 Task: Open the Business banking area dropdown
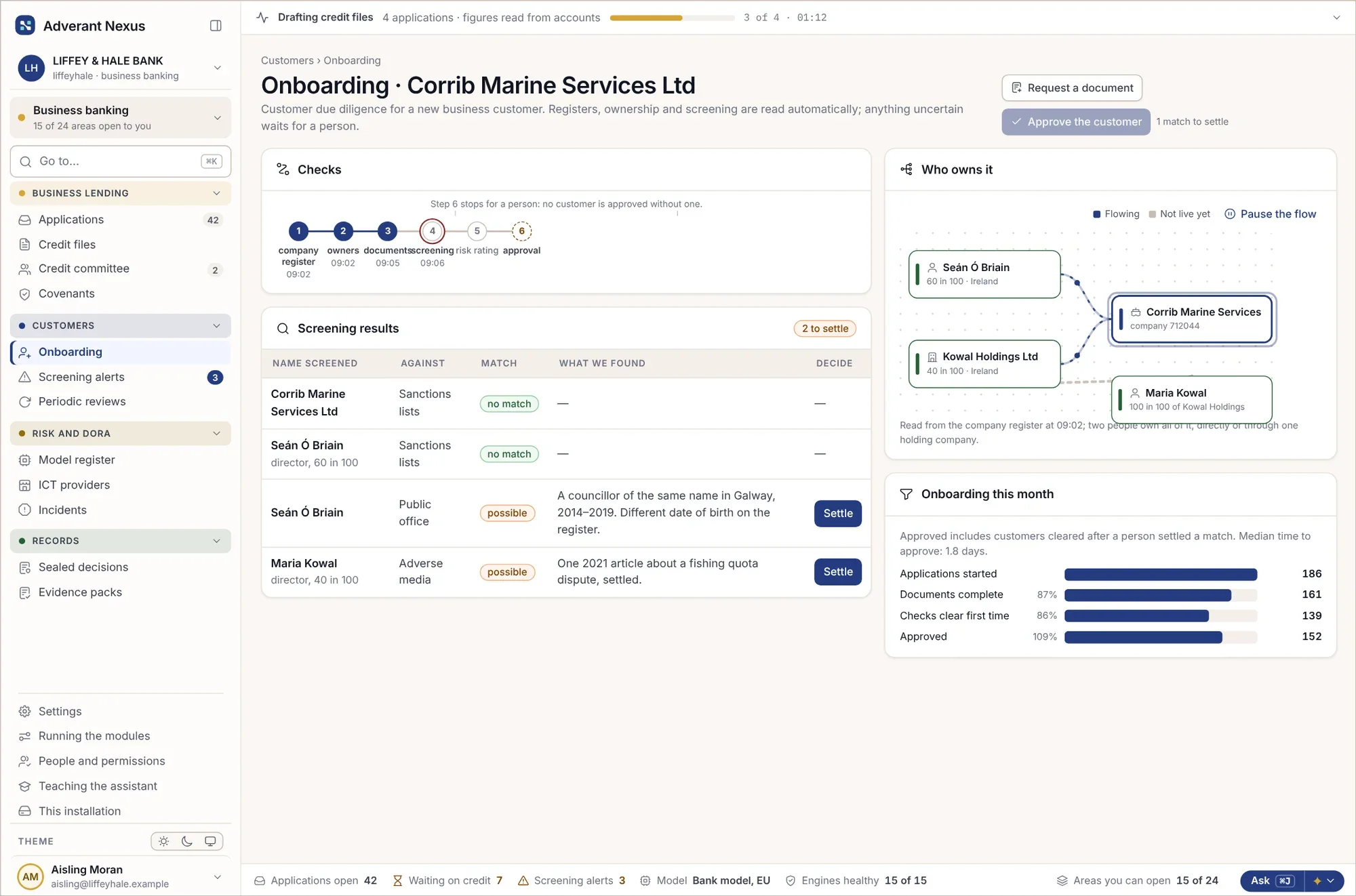click(218, 118)
